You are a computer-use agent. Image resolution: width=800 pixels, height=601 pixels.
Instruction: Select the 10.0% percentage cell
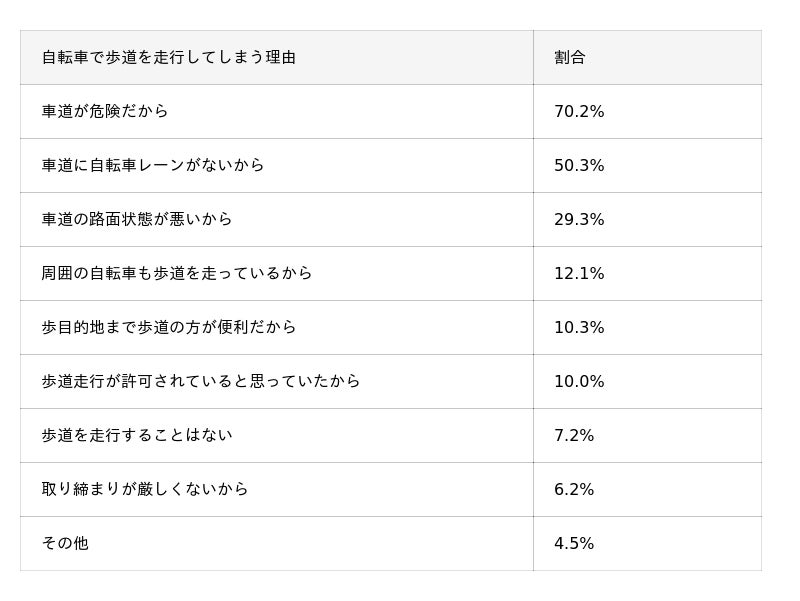647,382
